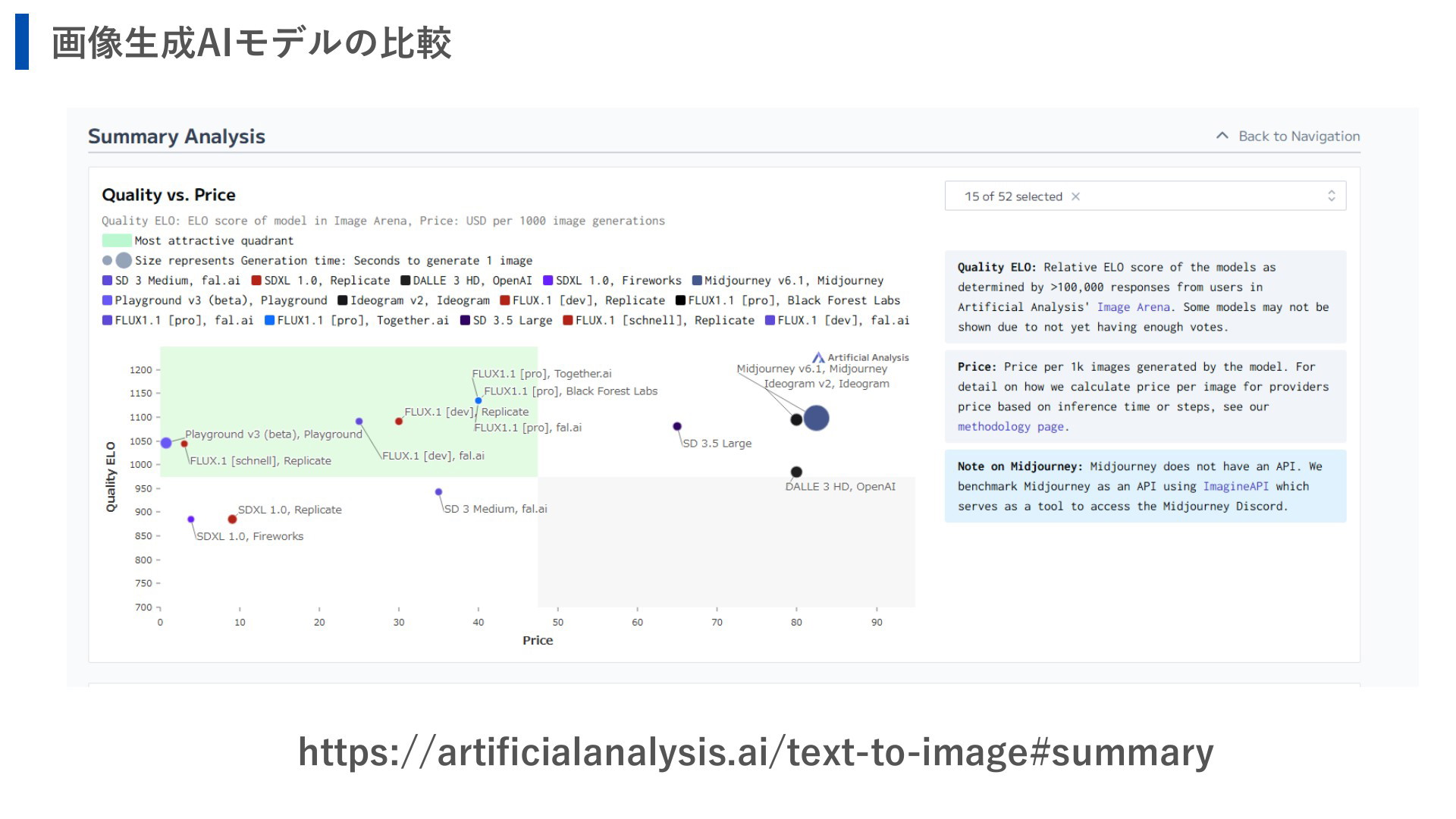Click the FLUX.1 [dev], Replicate red point
Image resolution: width=1456 pixels, height=819 pixels.
point(399,422)
